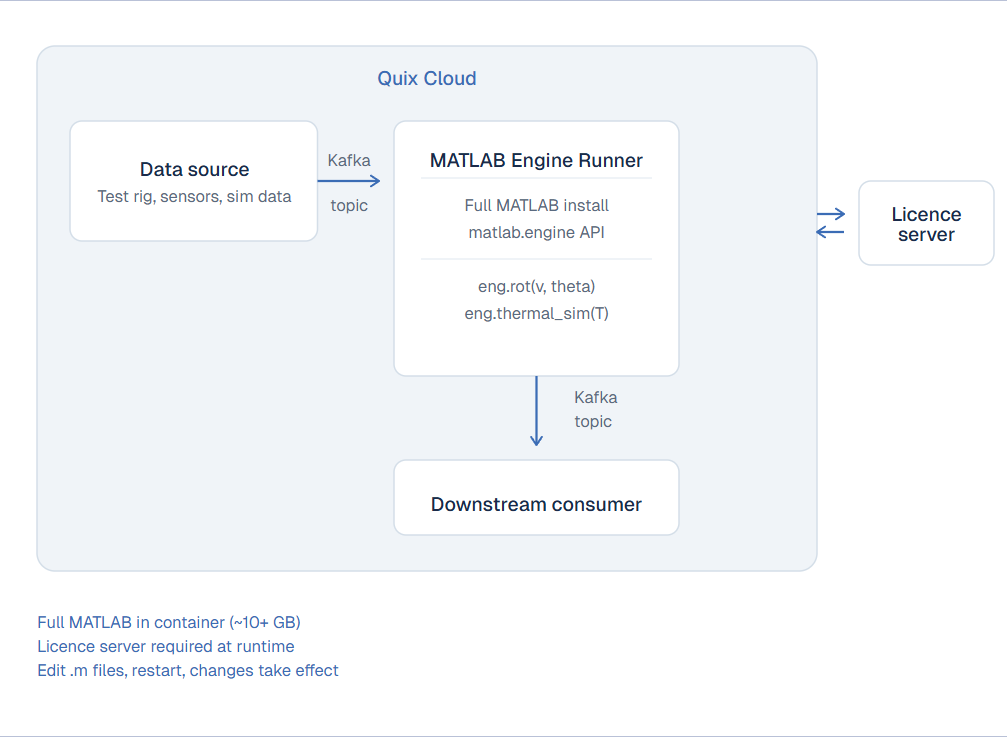Click the Downstream consumer box
This screenshot has height=737, width=1007.
(x=536, y=498)
